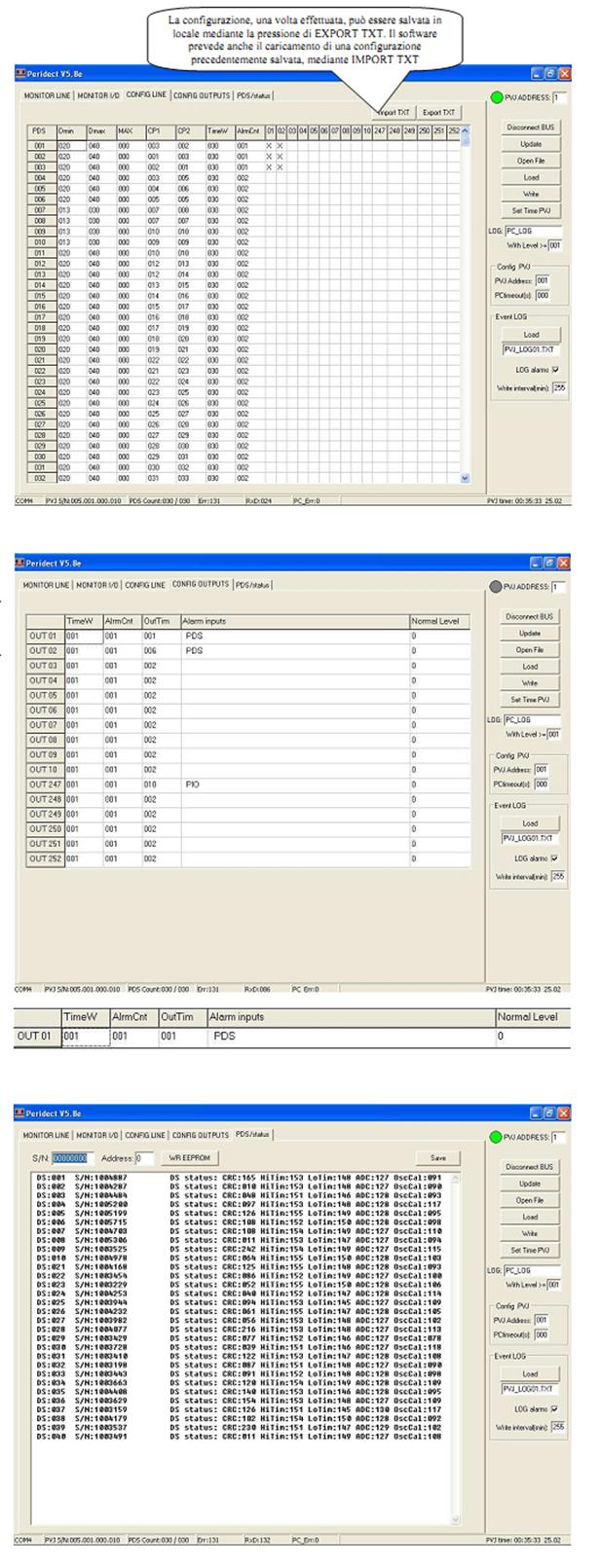The image size is (600, 1568).
Task: Click Disconnect BUS in the CONFIG OUTPUTS window
Action: 530,616
